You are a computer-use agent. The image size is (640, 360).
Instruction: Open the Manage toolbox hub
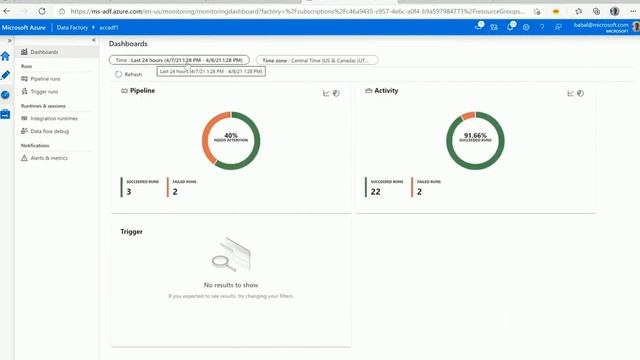pyautogui.click(x=5, y=114)
